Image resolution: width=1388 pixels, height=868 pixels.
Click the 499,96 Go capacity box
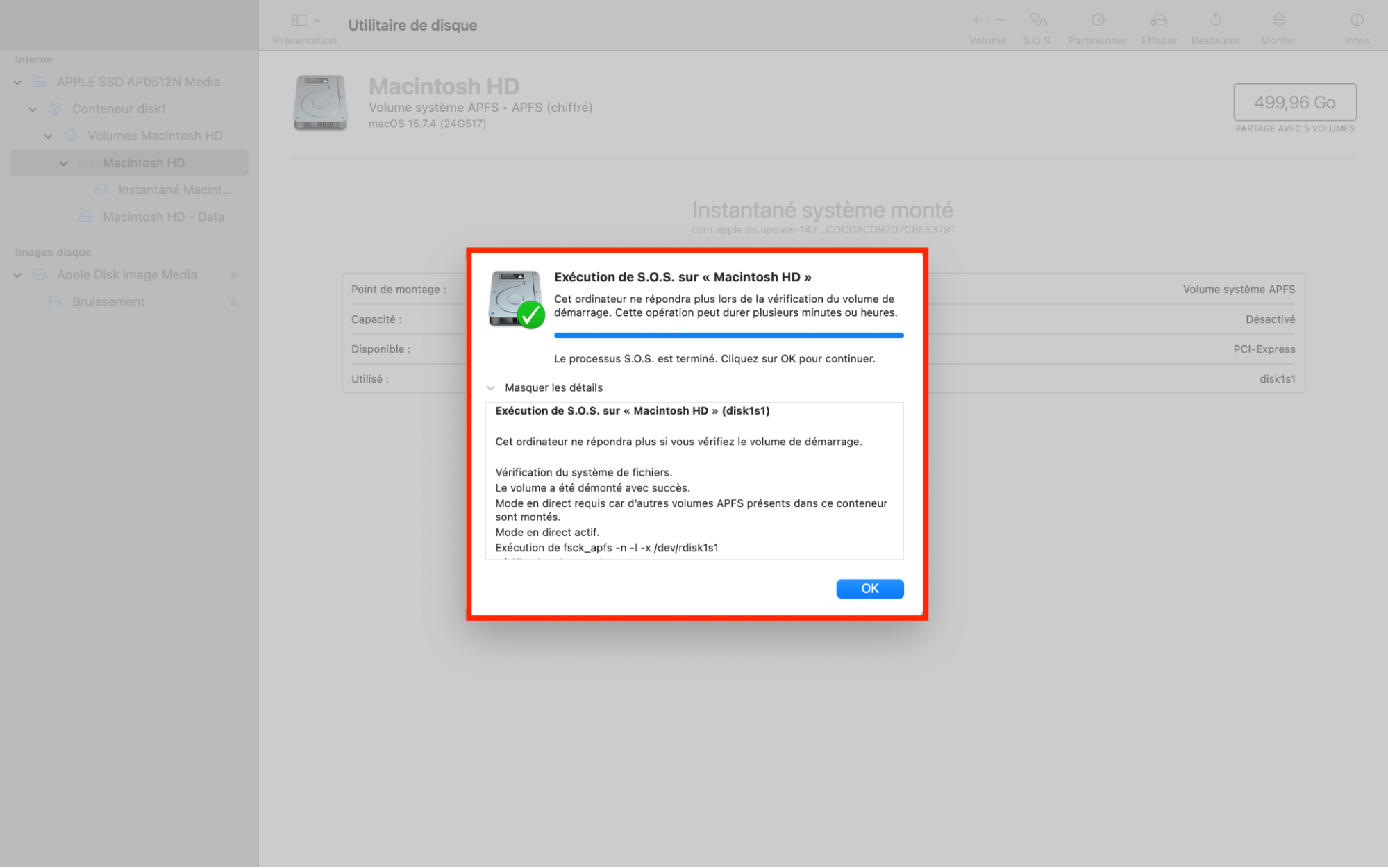click(1294, 102)
